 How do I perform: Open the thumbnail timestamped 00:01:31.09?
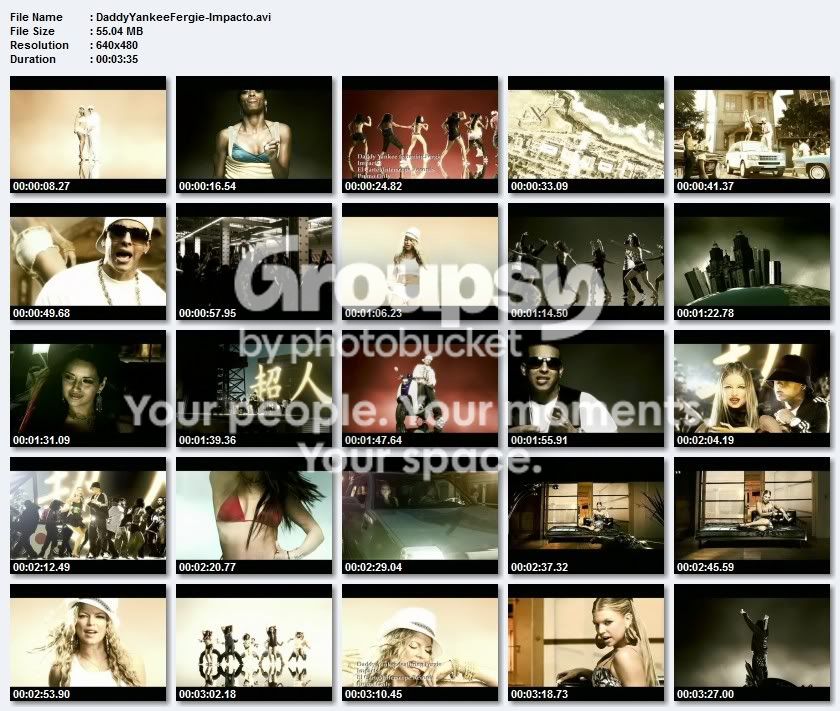(x=88, y=388)
